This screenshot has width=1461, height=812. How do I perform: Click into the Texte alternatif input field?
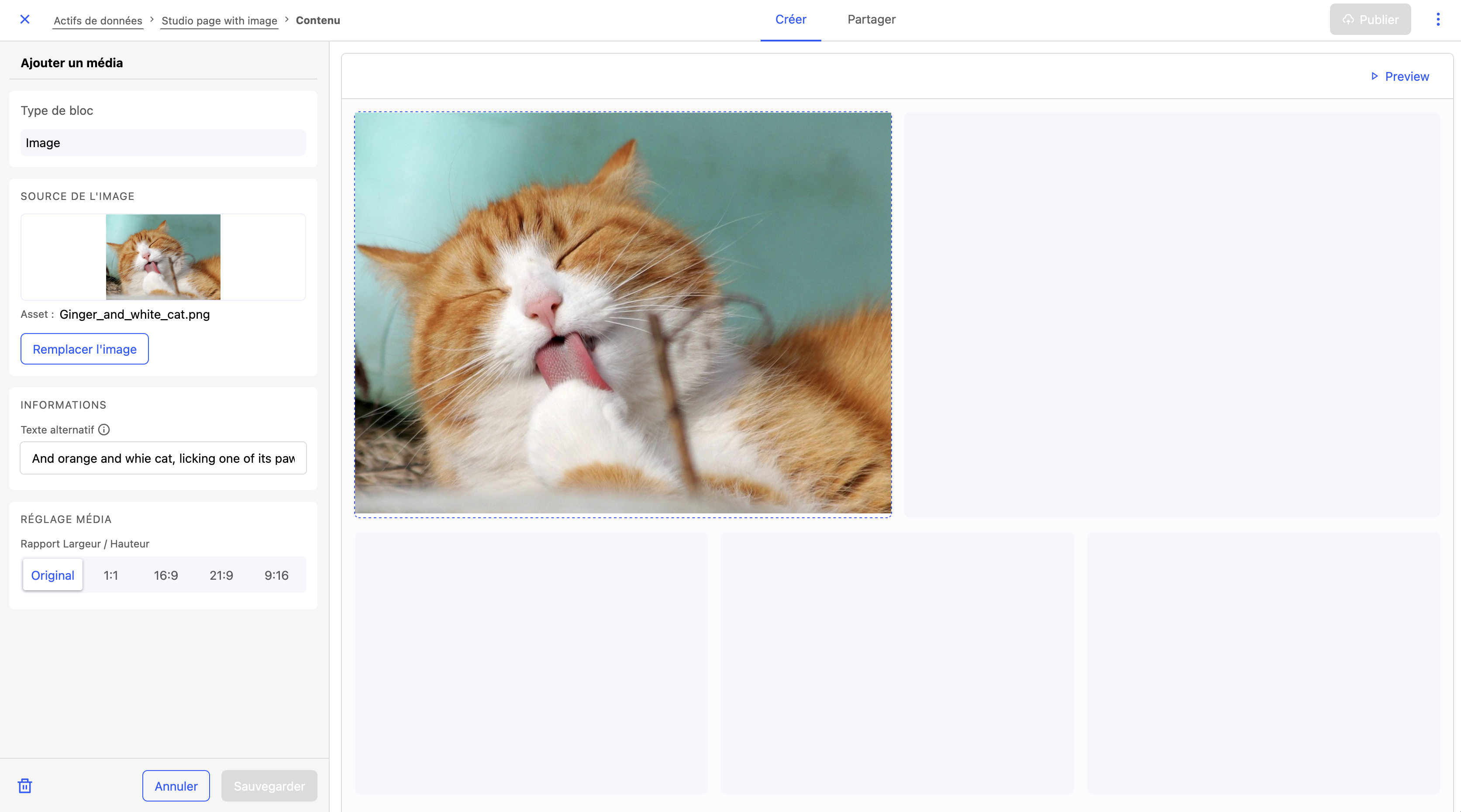pos(163,458)
